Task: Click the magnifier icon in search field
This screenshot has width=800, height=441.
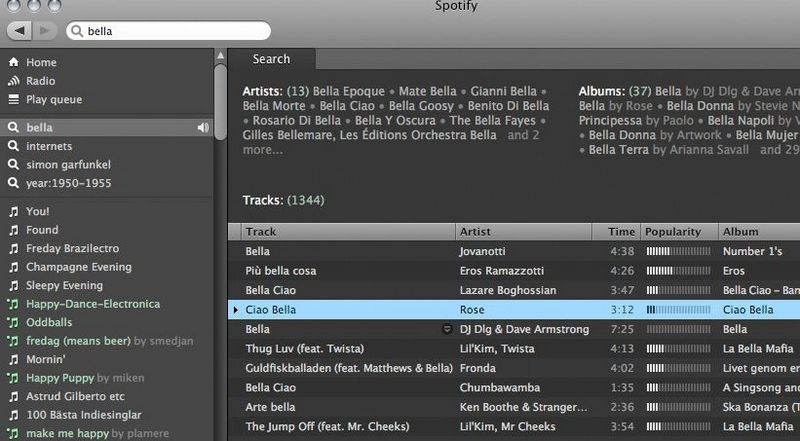Action: (77, 31)
